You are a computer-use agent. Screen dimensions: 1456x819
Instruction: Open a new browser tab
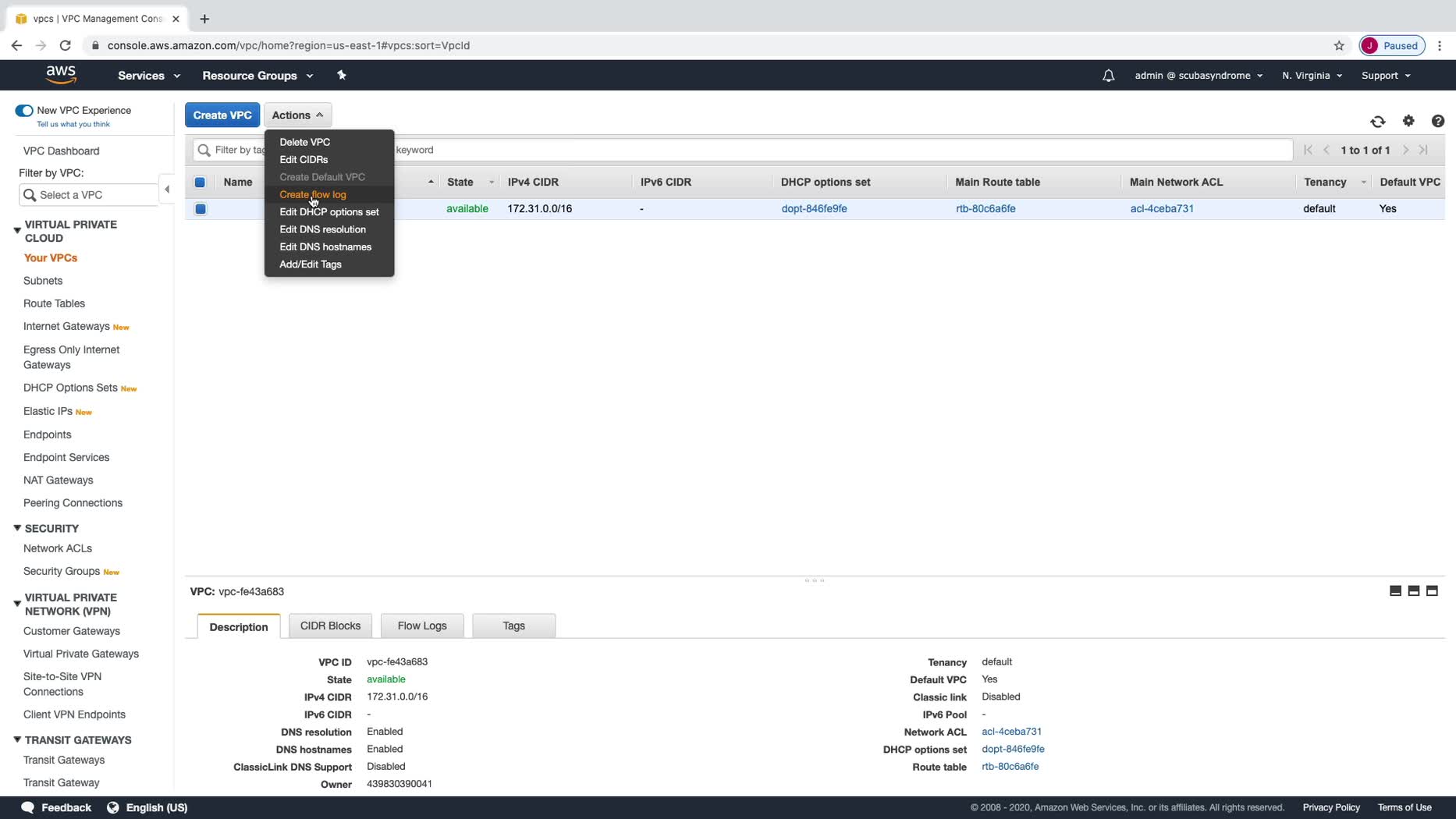click(204, 19)
